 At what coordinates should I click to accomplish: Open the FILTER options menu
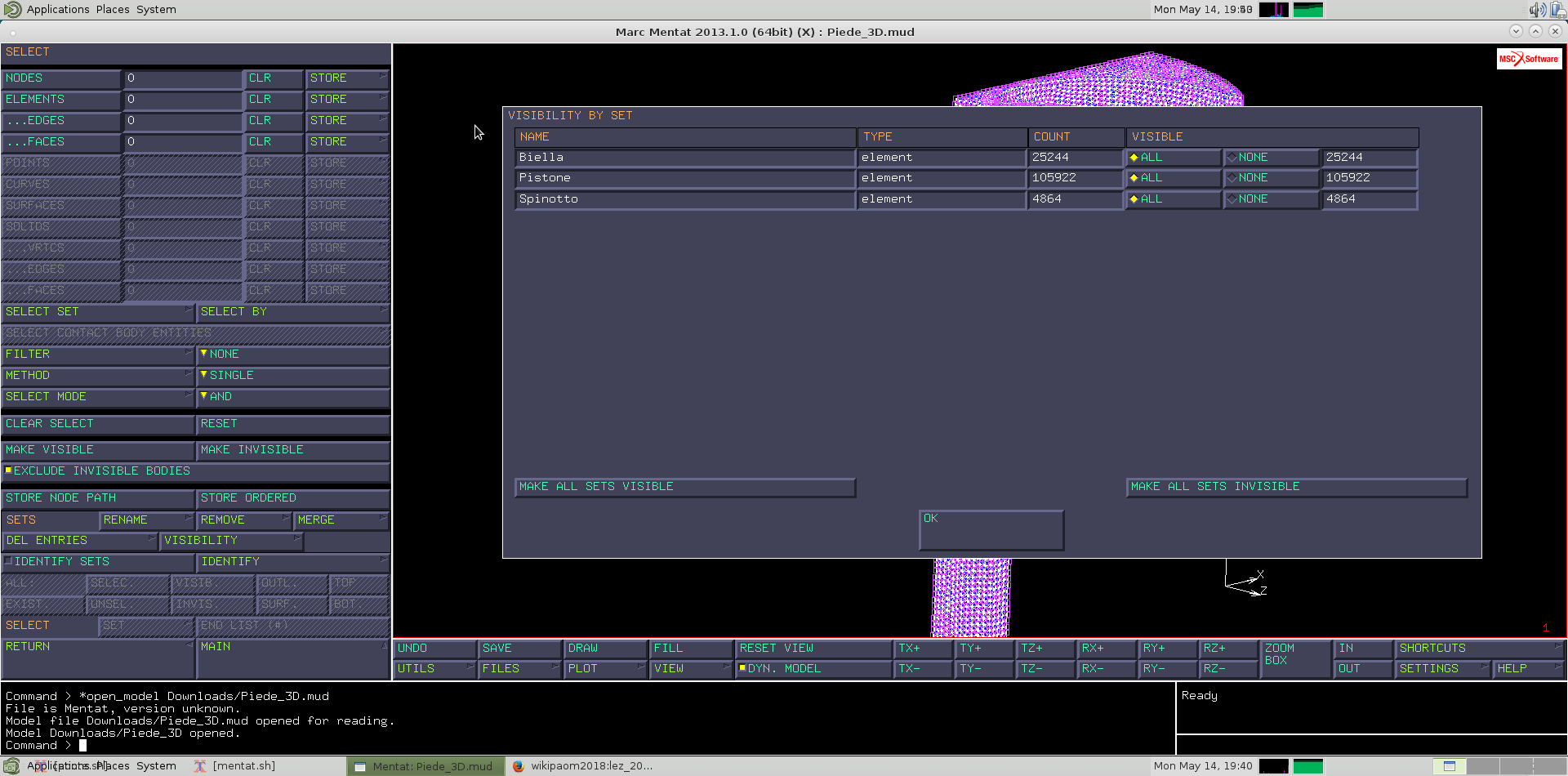coord(97,355)
